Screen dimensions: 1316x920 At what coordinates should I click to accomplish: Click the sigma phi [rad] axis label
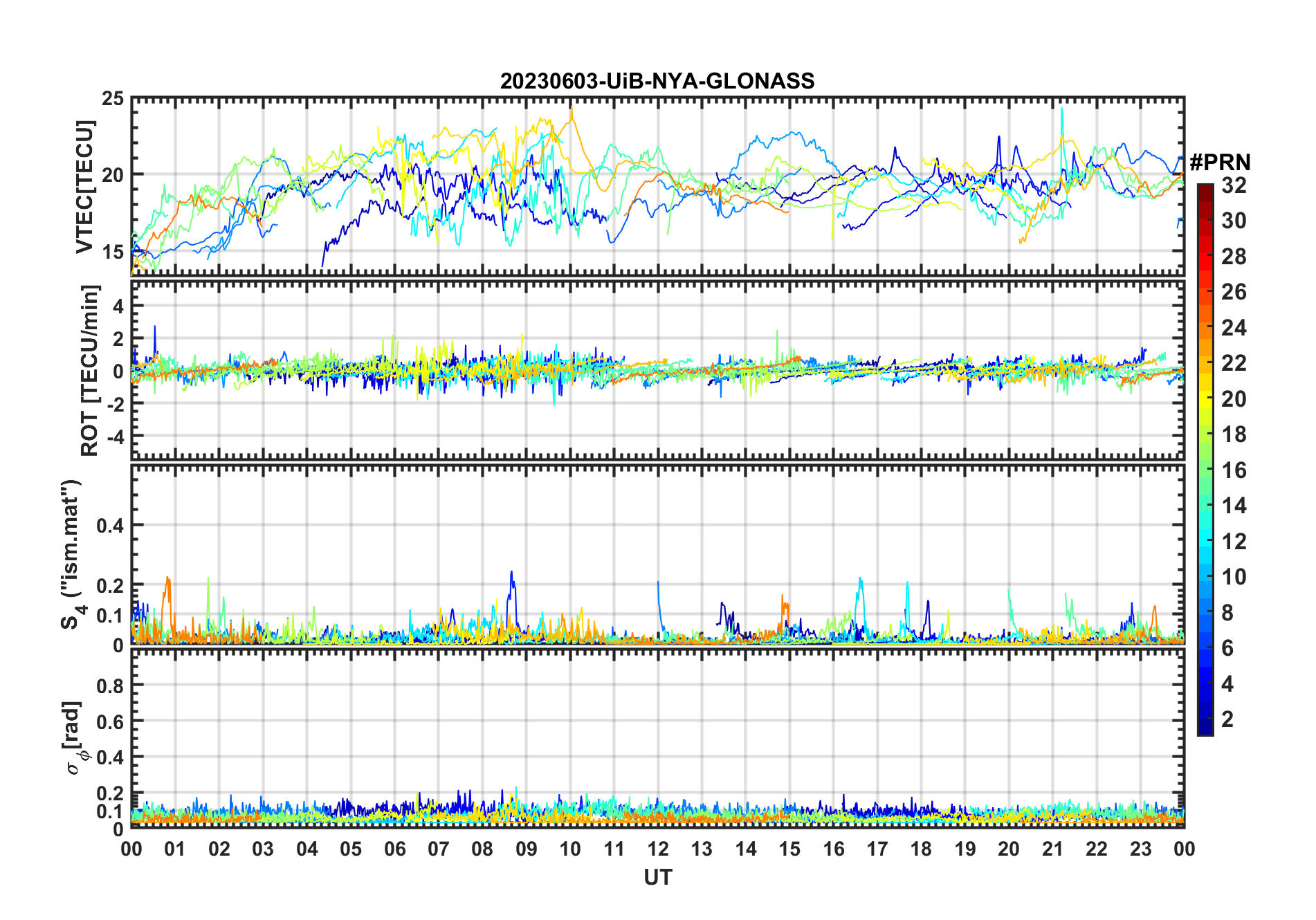(73, 738)
